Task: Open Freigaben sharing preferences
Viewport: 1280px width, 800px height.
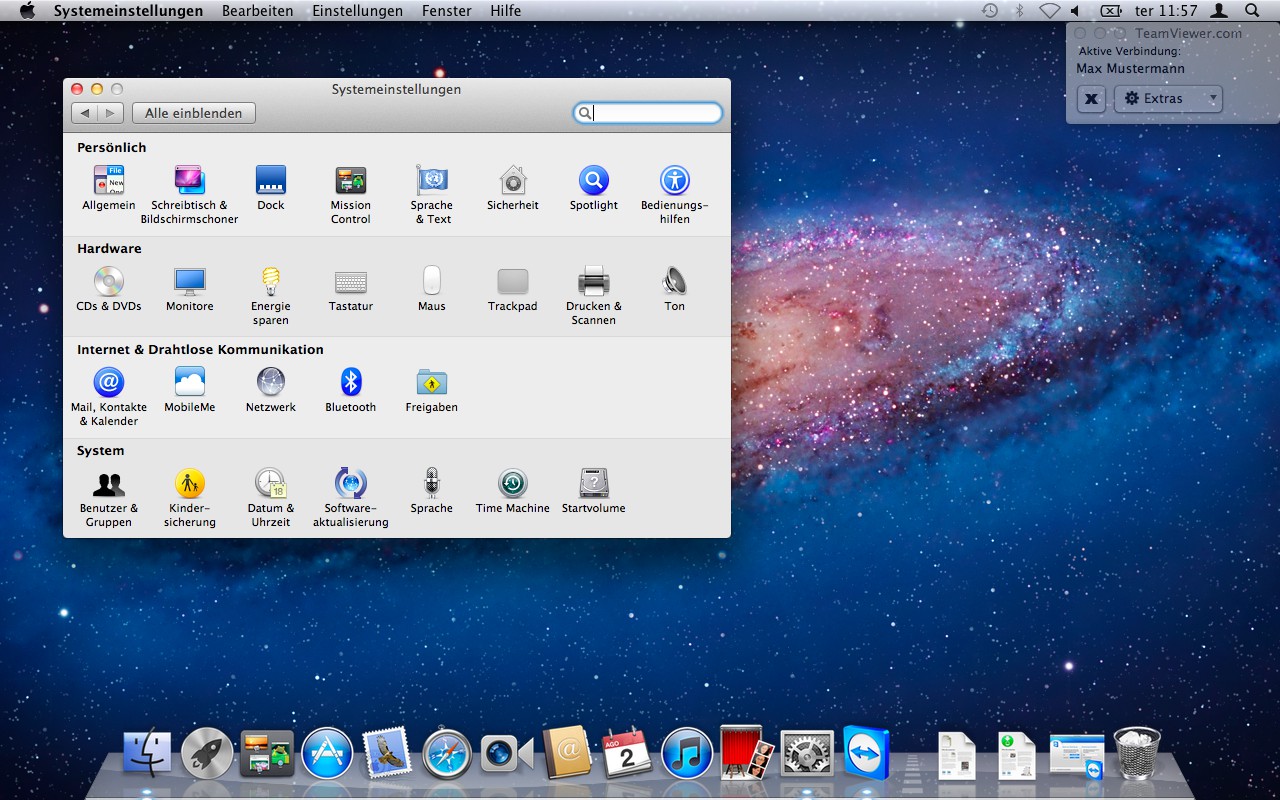Action: [432, 390]
